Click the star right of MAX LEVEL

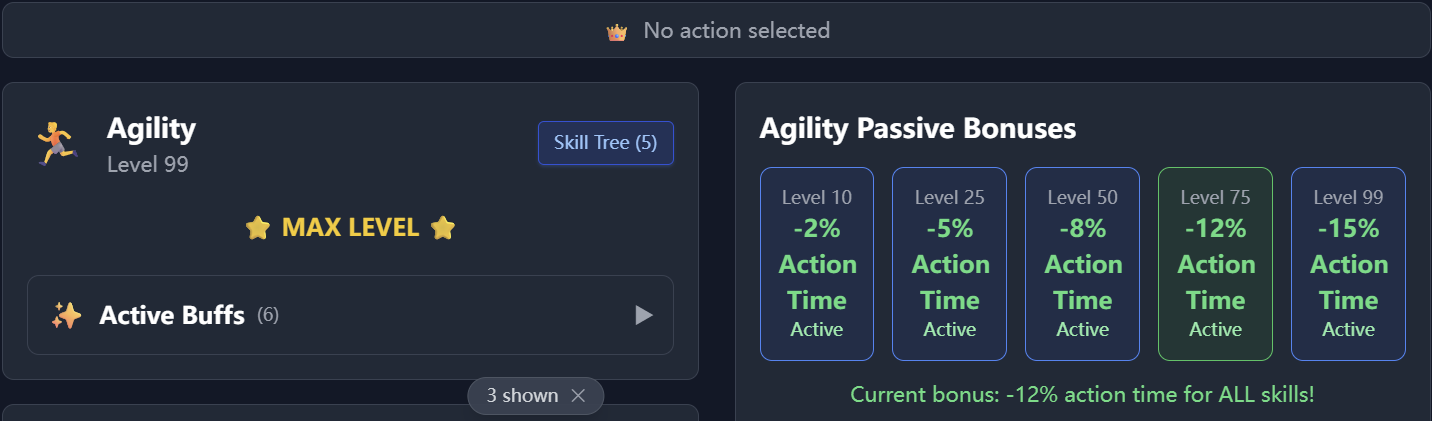tap(443, 228)
